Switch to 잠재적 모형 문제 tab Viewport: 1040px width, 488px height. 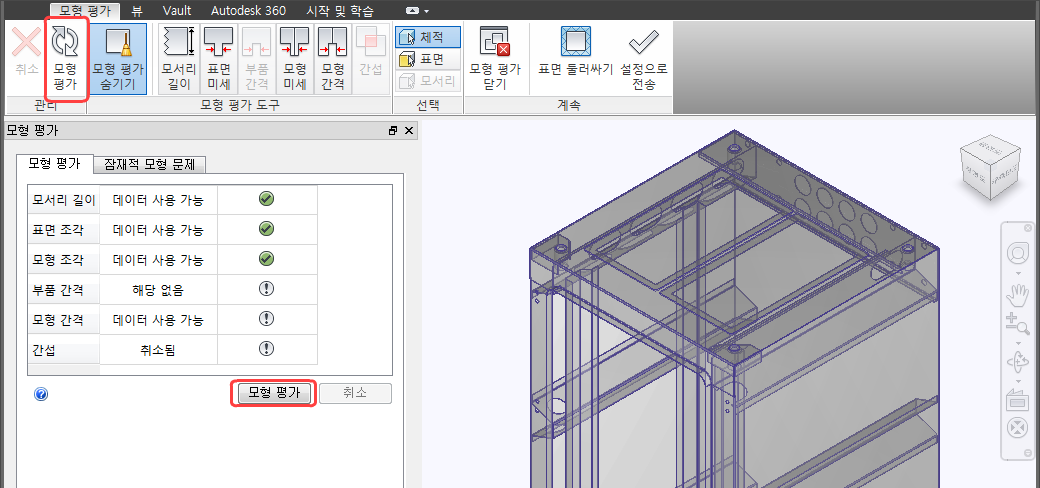coord(150,164)
